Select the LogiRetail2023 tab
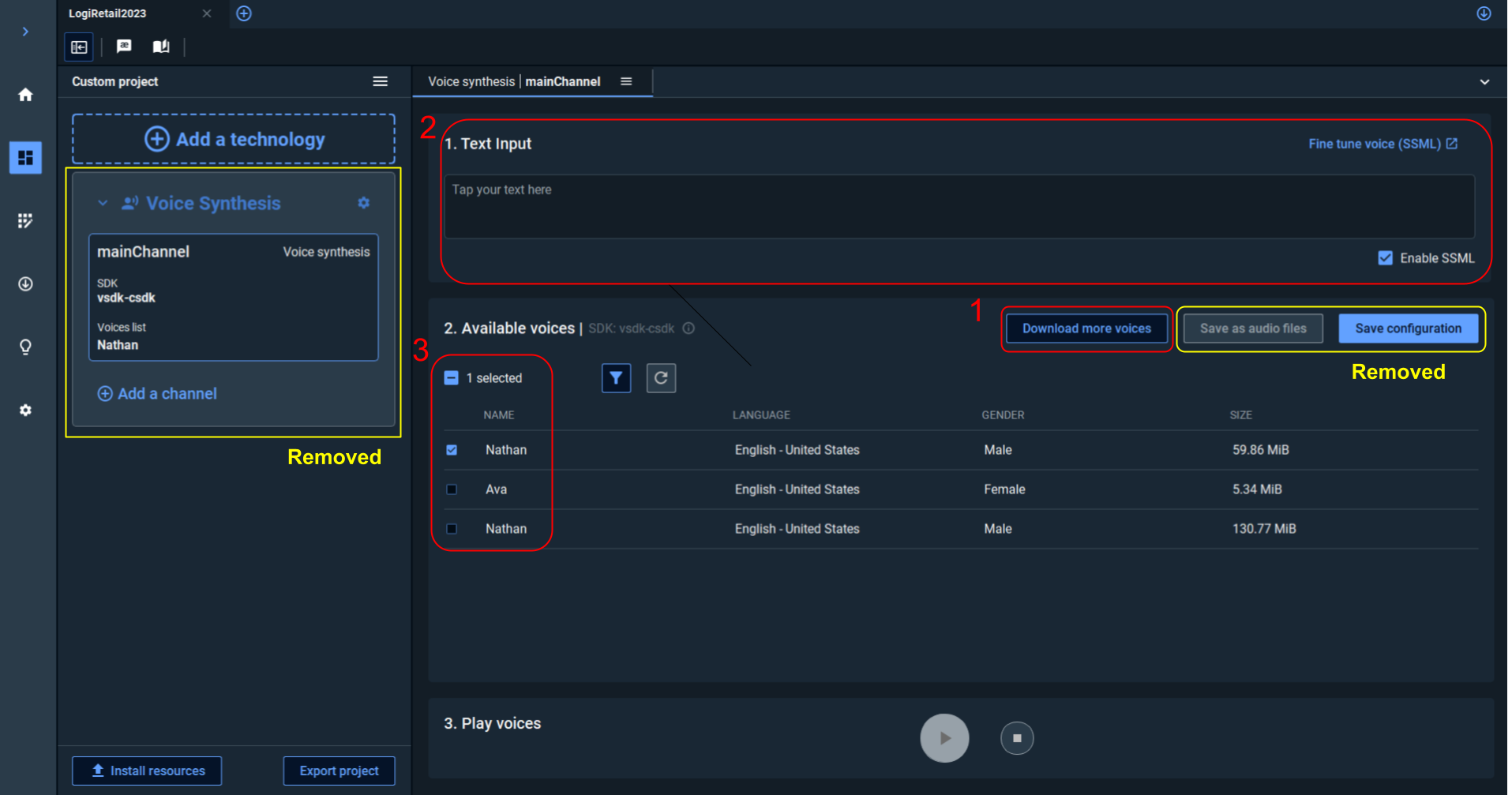The height and width of the screenshot is (795, 1512). click(108, 13)
